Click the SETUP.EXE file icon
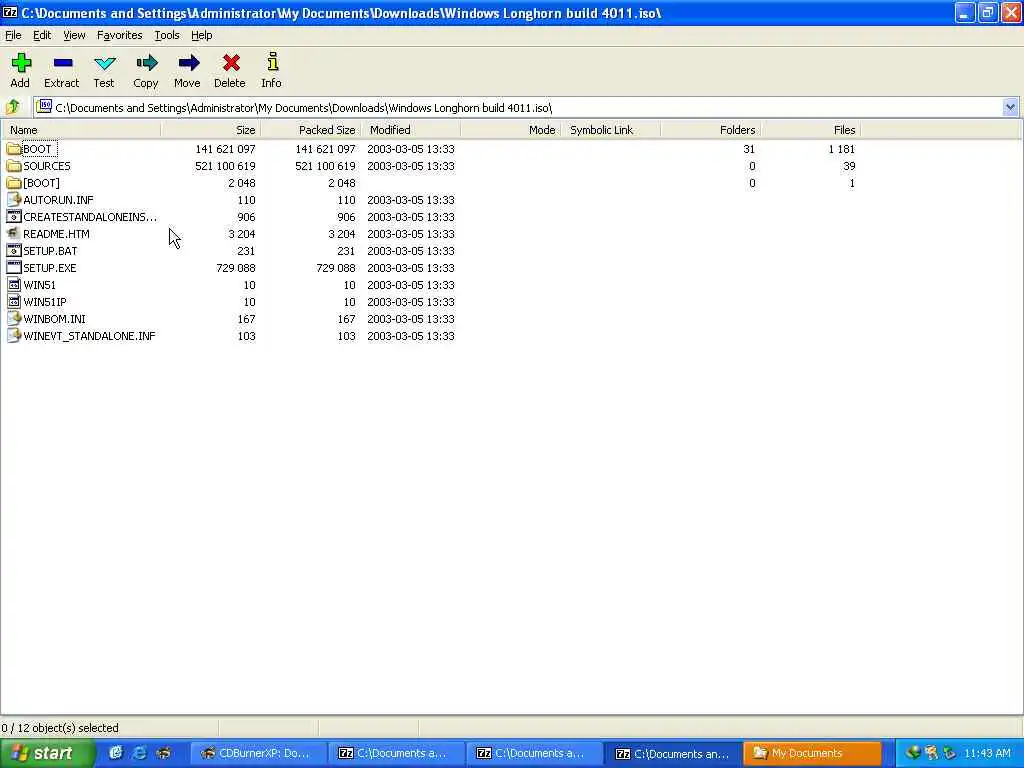The image size is (1024, 768). pos(14,268)
